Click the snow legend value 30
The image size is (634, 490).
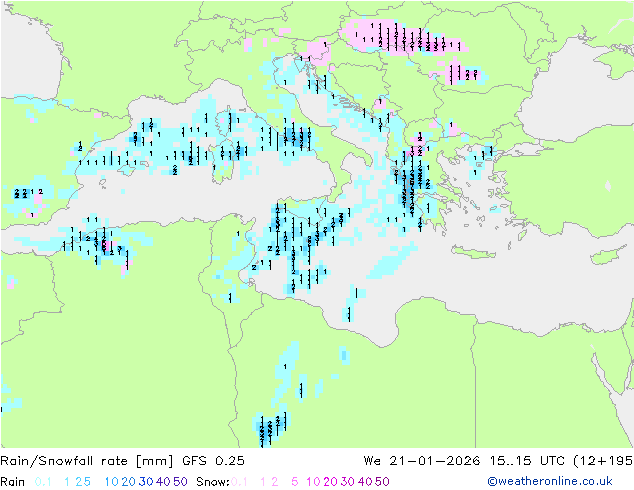(348, 482)
